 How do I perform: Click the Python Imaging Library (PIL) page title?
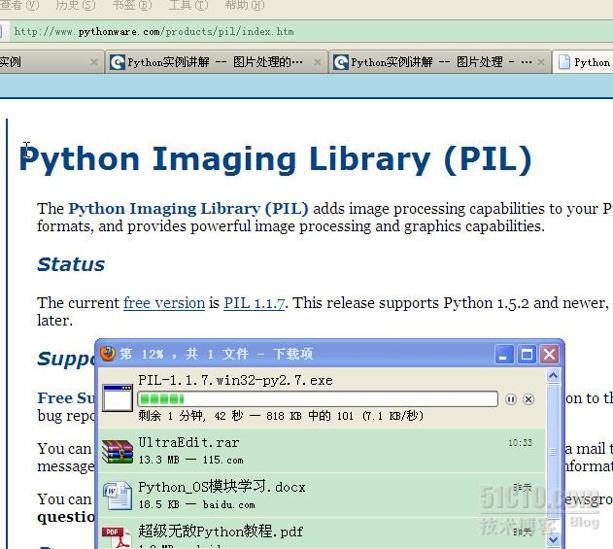[x=275, y=159]
